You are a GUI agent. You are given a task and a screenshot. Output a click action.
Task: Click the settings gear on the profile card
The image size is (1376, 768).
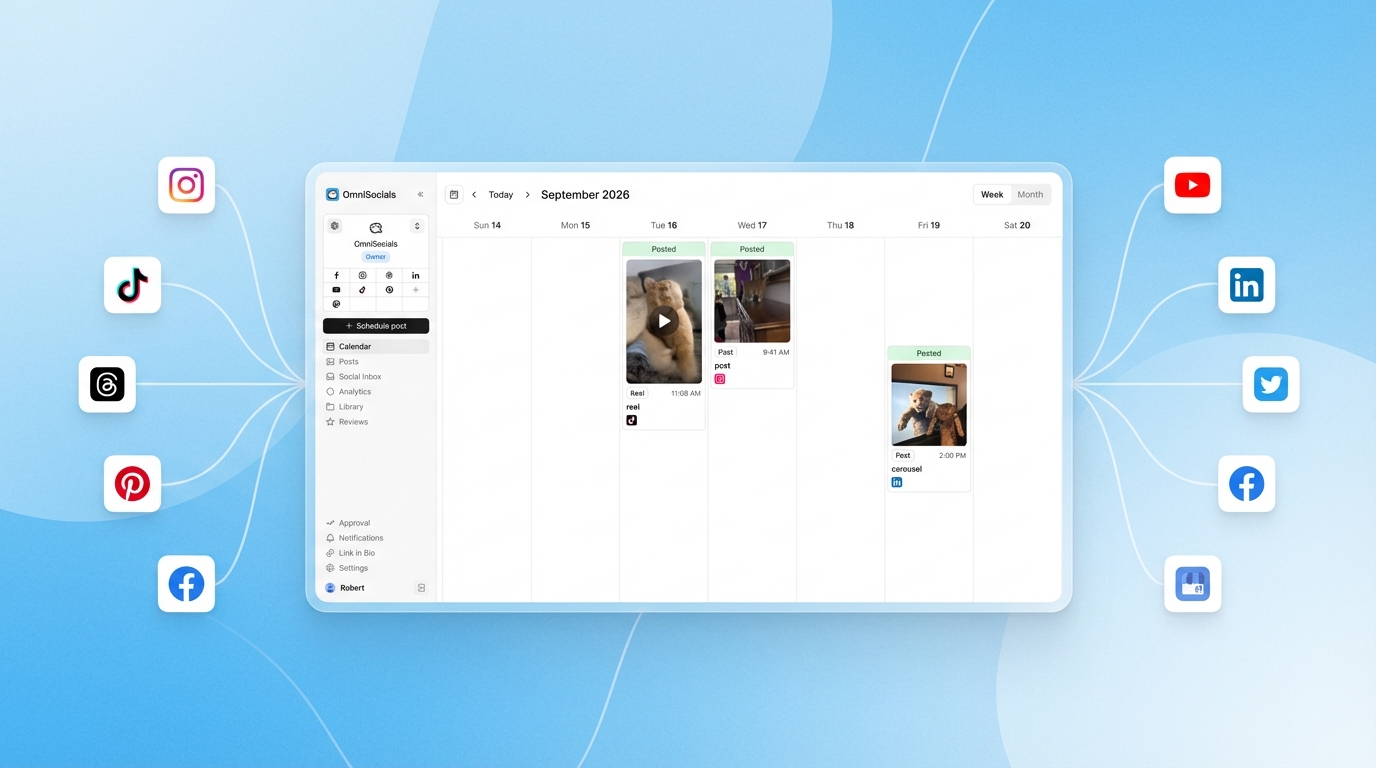334,225
